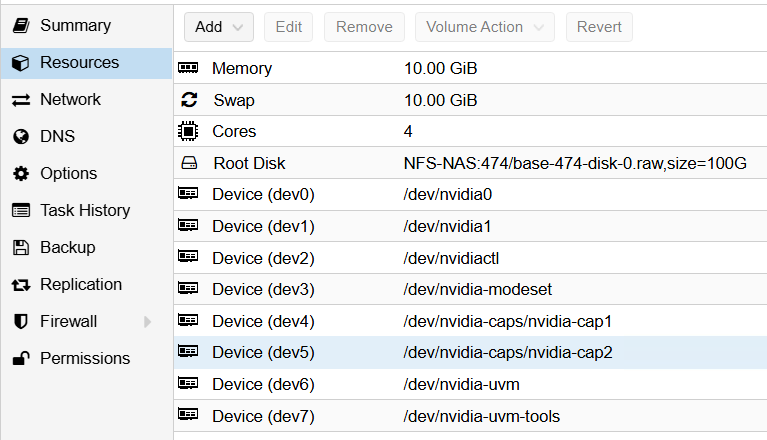Click the DNS globe icon
The image size is (767, 440).
20,136
